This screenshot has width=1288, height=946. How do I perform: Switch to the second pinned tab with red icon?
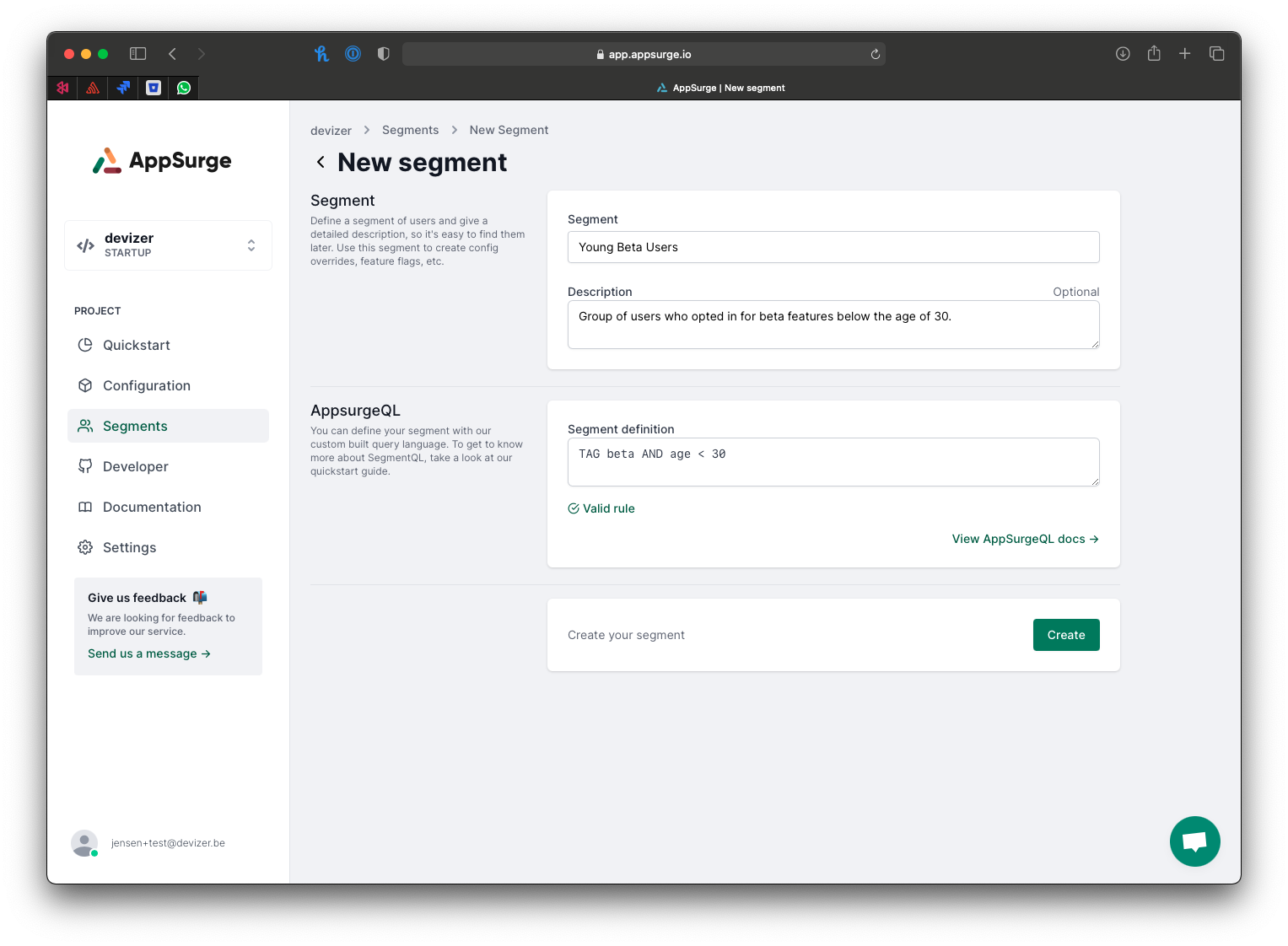[x=93, y=88]
